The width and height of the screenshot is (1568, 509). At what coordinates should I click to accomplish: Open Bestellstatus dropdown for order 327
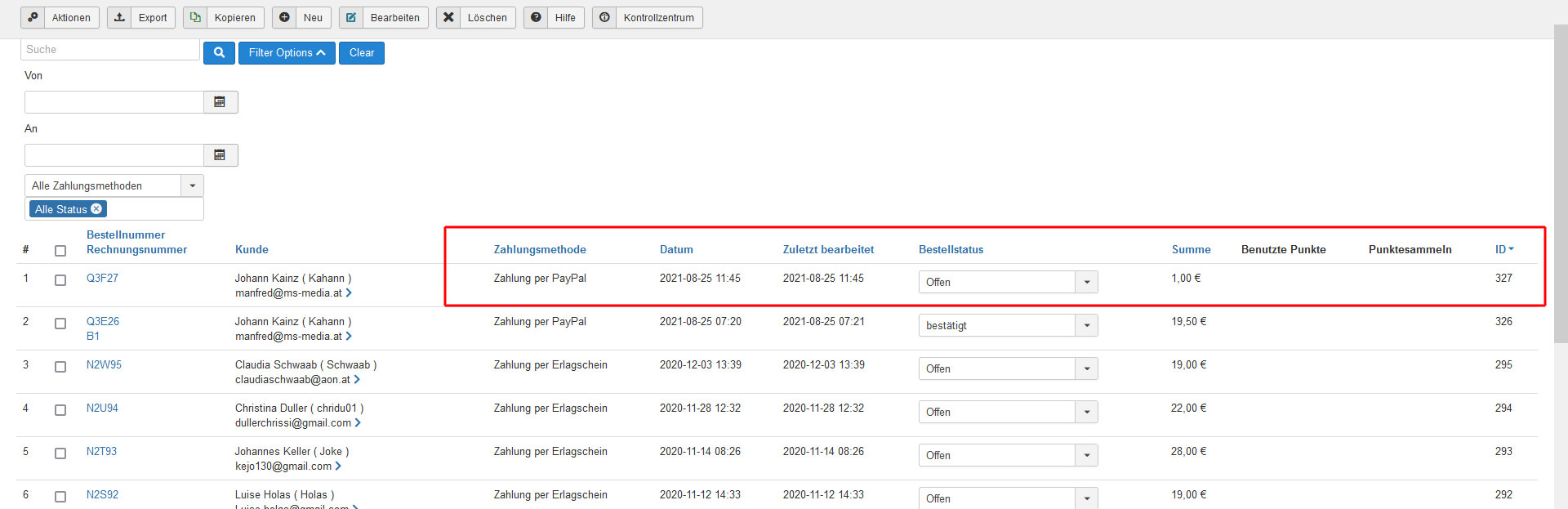(1008, 282)
